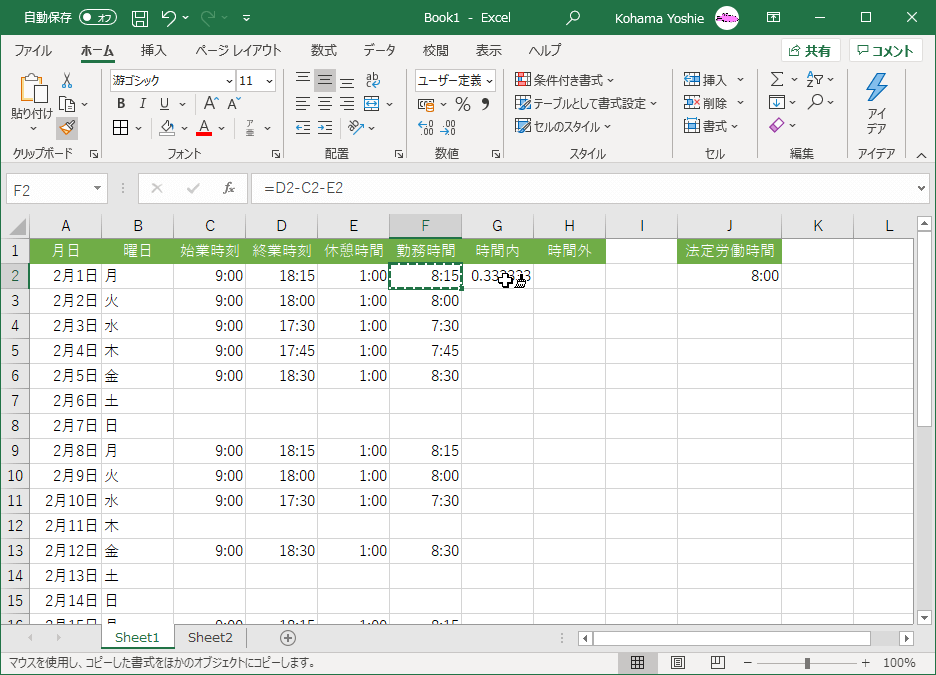936x675 pixels.
Task: Click the 共有 share button
Action: pyautogui.click(x=810, y=51)
